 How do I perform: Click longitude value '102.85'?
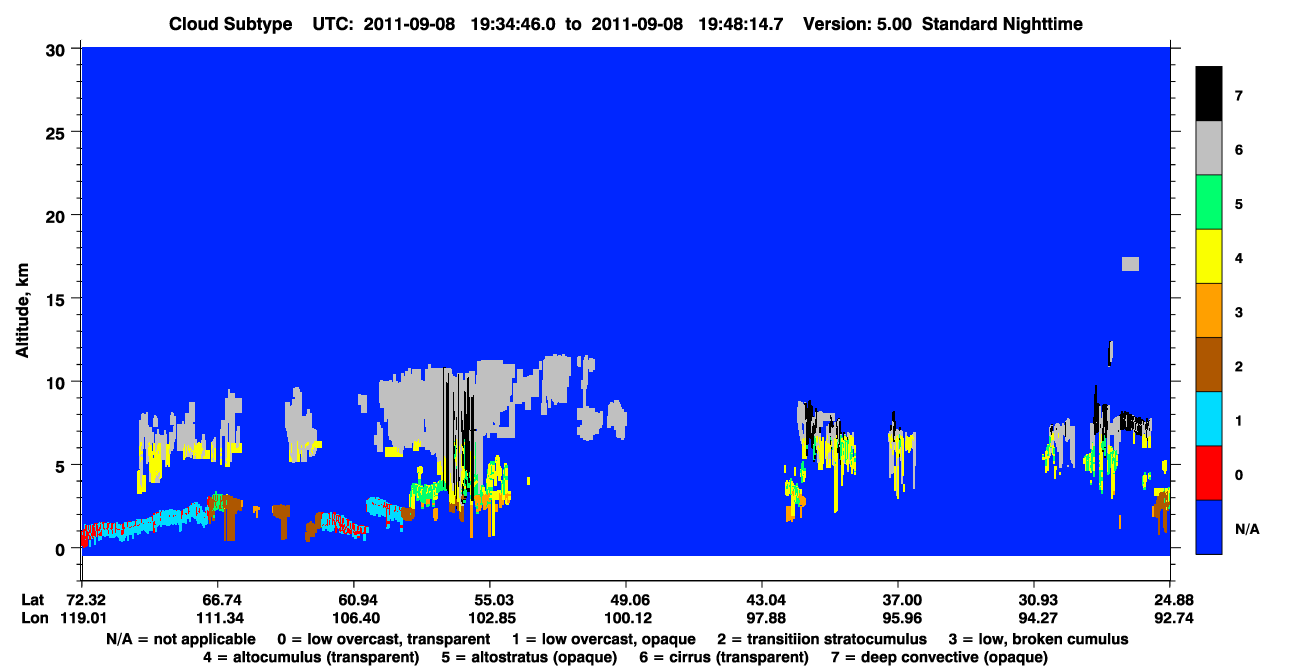[x=490, y=617]
